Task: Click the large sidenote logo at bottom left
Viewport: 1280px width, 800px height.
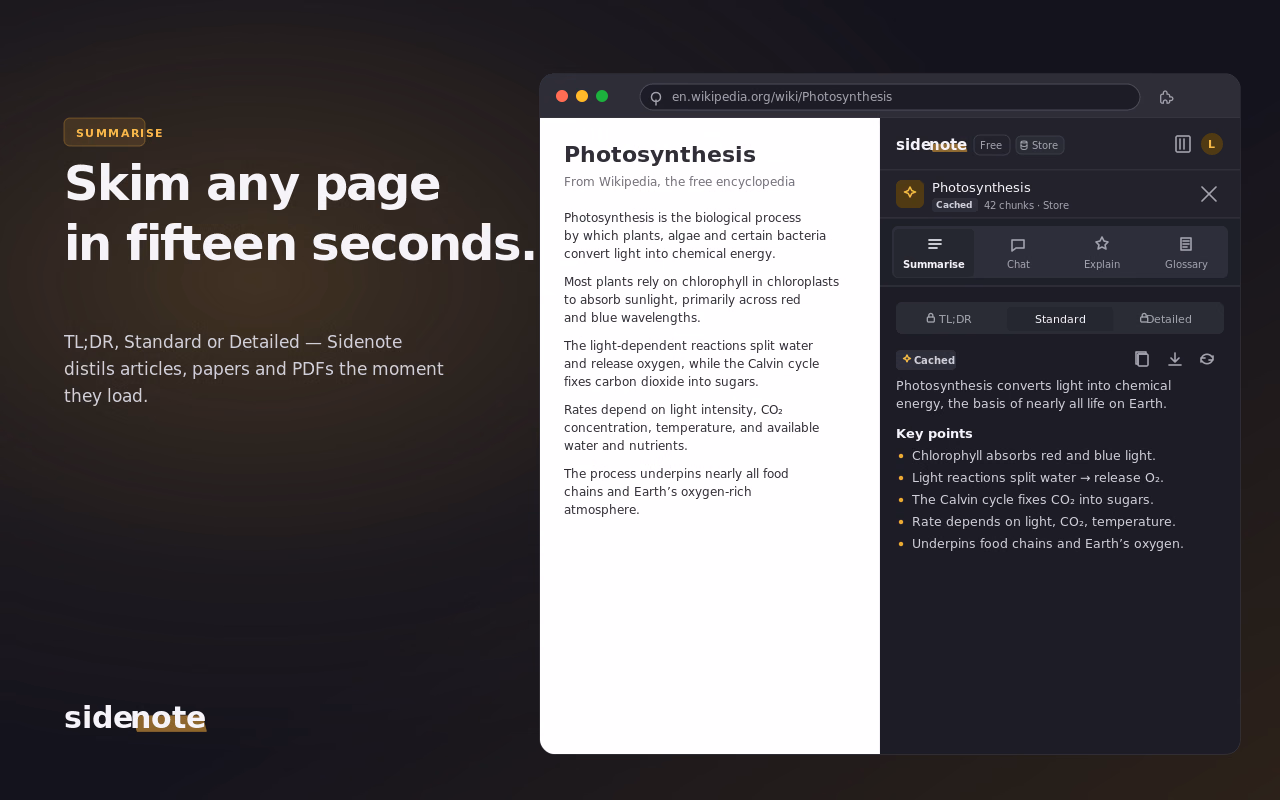Action: point(135,718)
